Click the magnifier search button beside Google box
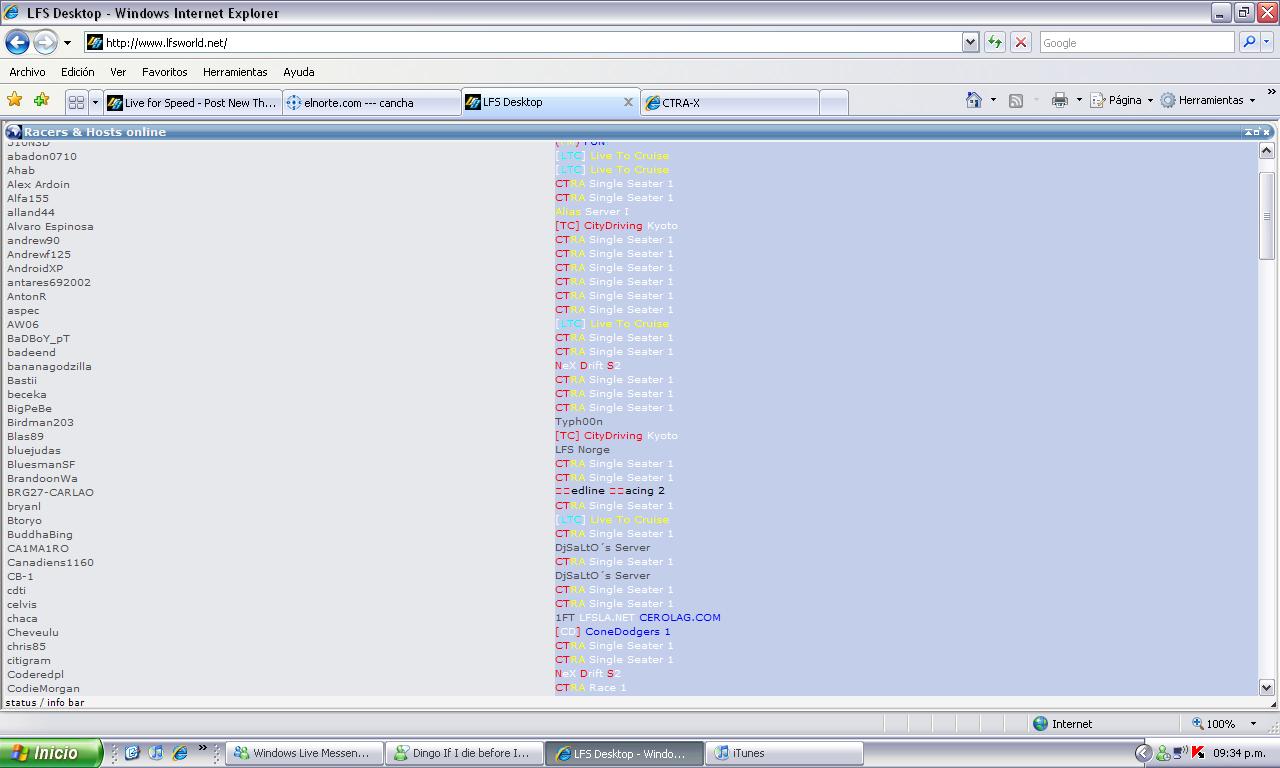The height and width of the screenshot is (768, 1280). click(1249, 42)
